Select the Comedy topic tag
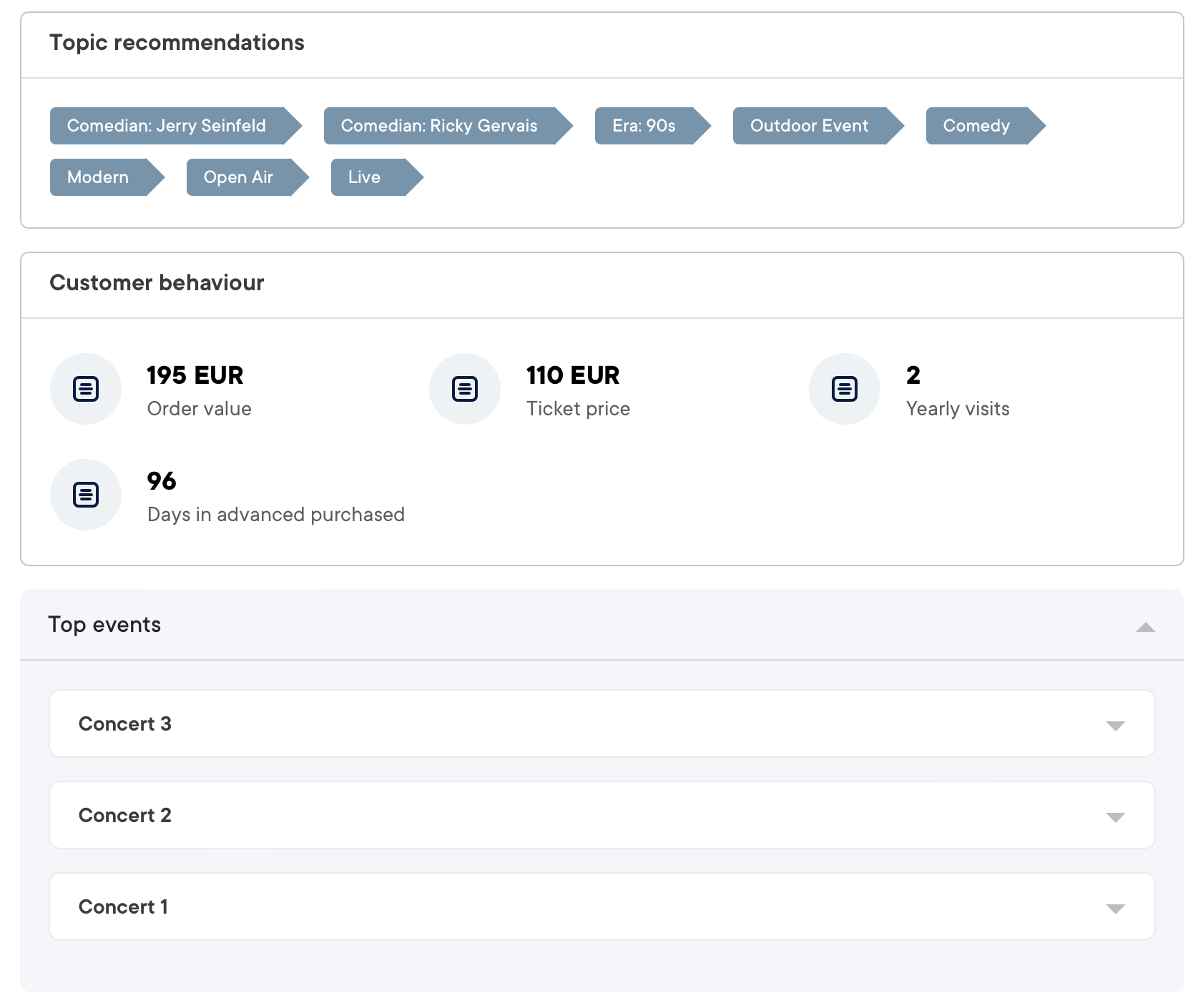The height and width of the screenshot is (1008, 1203). pos(976,126)
